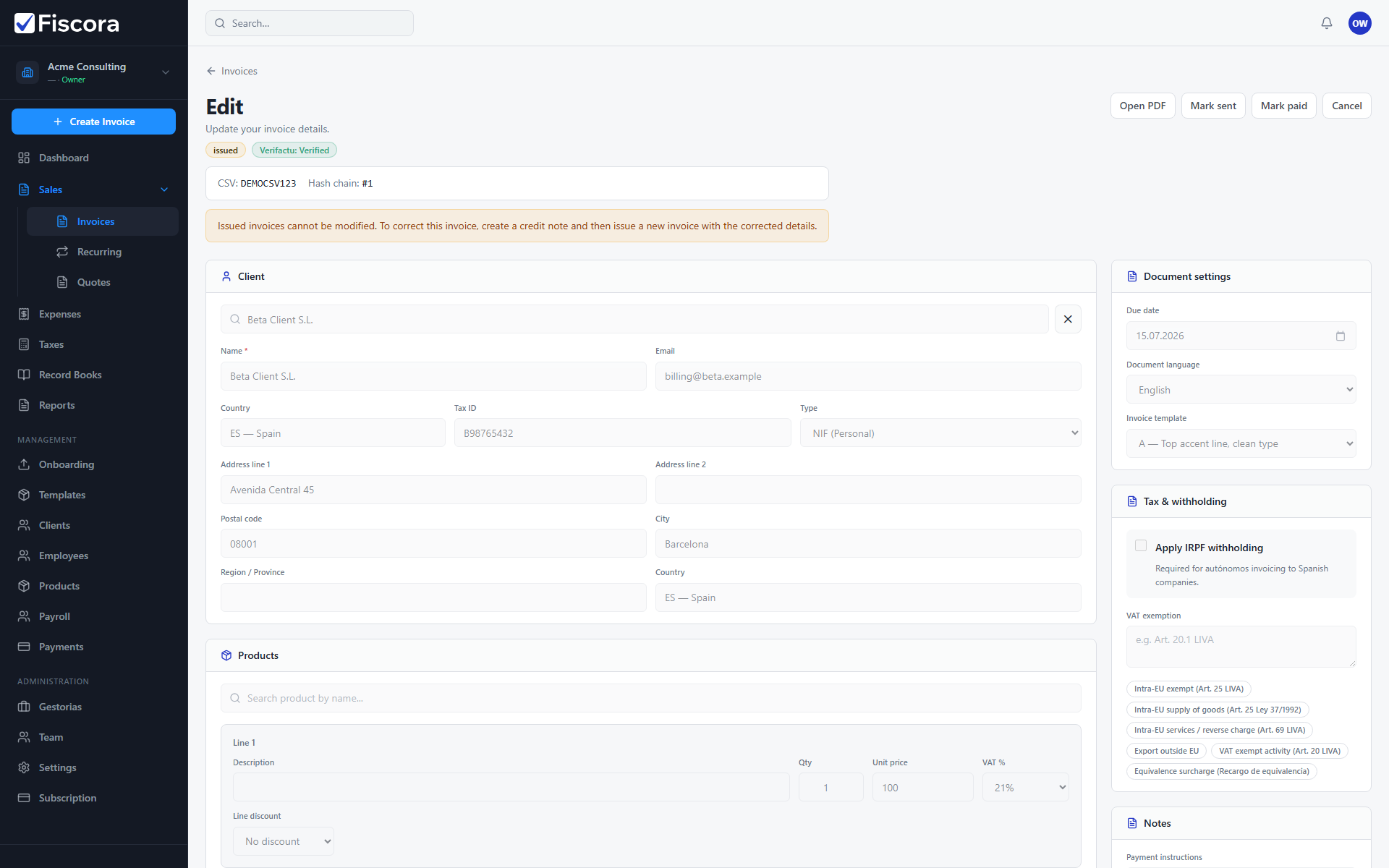Click the Acme Consulting company icon

(x=27, y=72)
